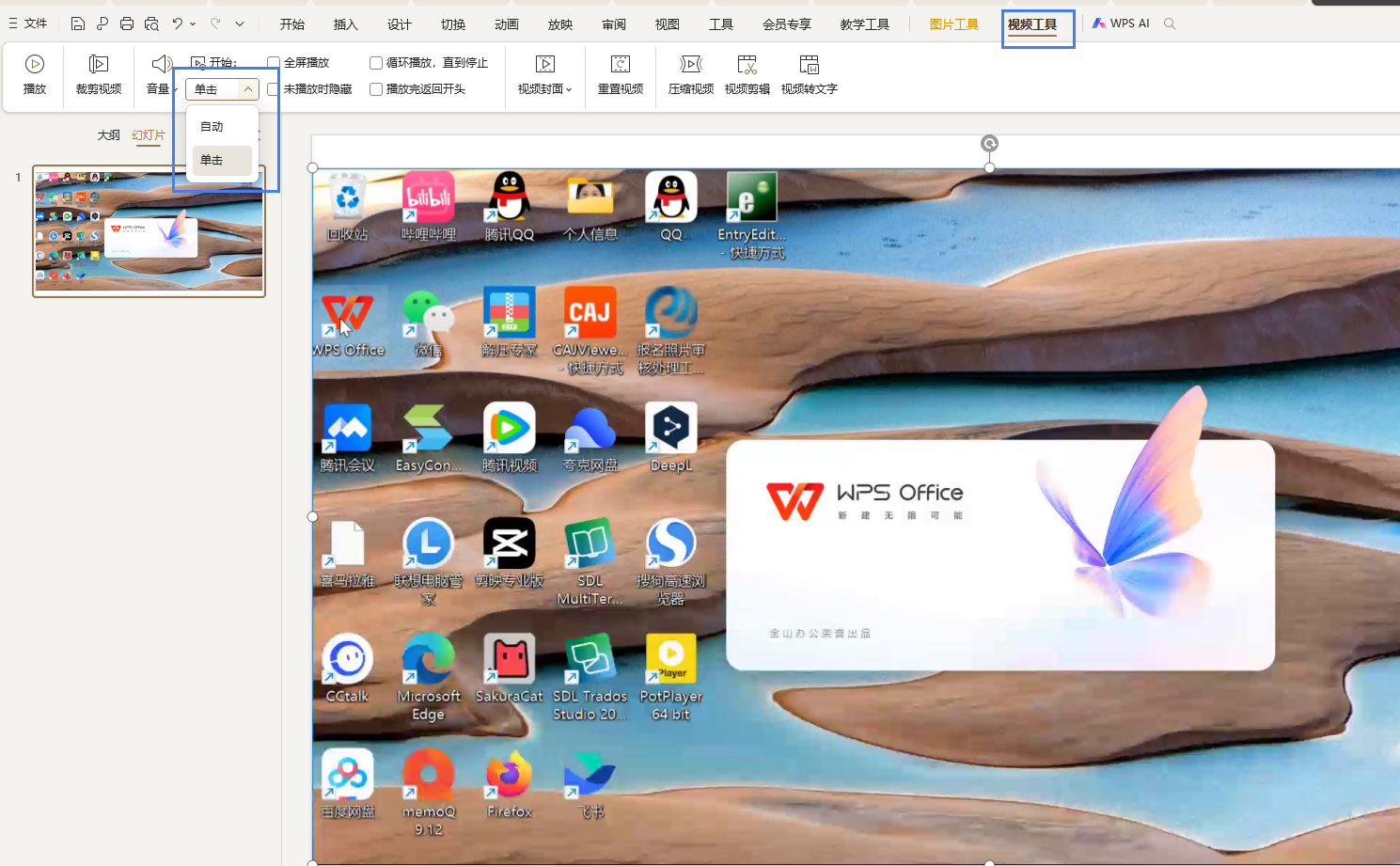Viewport: 1400px width, 866px height.
Task: Open the 裁剪视频 trim video tool
Action: click(99, 75)
